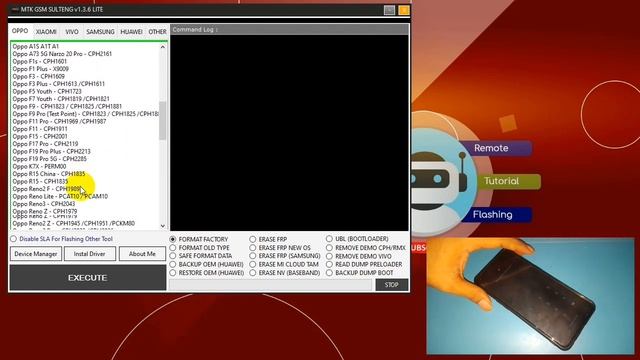Click the Instal Driver button
640x360 pixels.
pos(90,254)
